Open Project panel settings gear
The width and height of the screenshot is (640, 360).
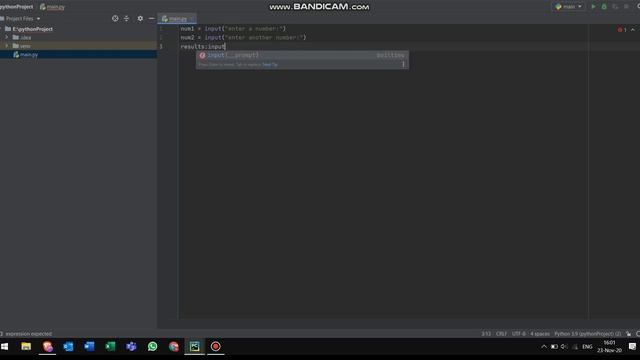click(140, 18)
